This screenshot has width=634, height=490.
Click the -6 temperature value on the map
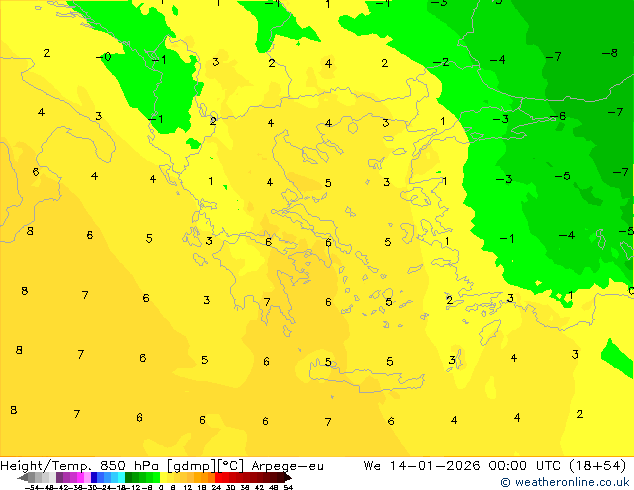558,116
